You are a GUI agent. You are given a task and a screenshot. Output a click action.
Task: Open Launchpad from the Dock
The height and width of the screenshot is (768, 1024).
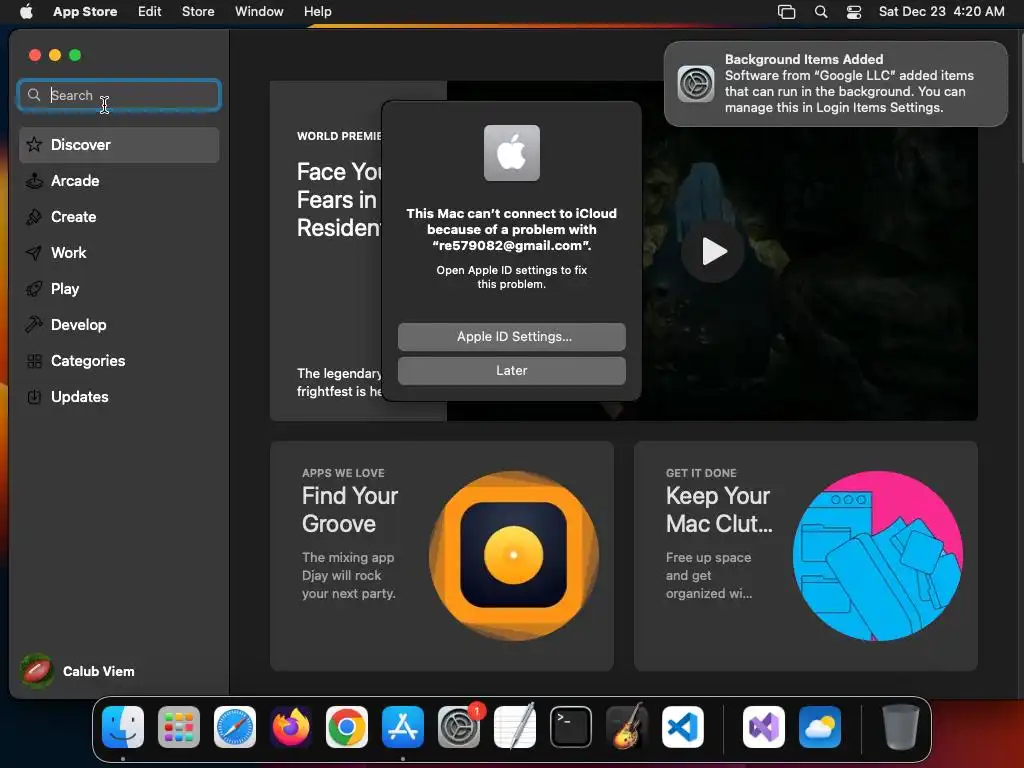click(x=179, y=727)
